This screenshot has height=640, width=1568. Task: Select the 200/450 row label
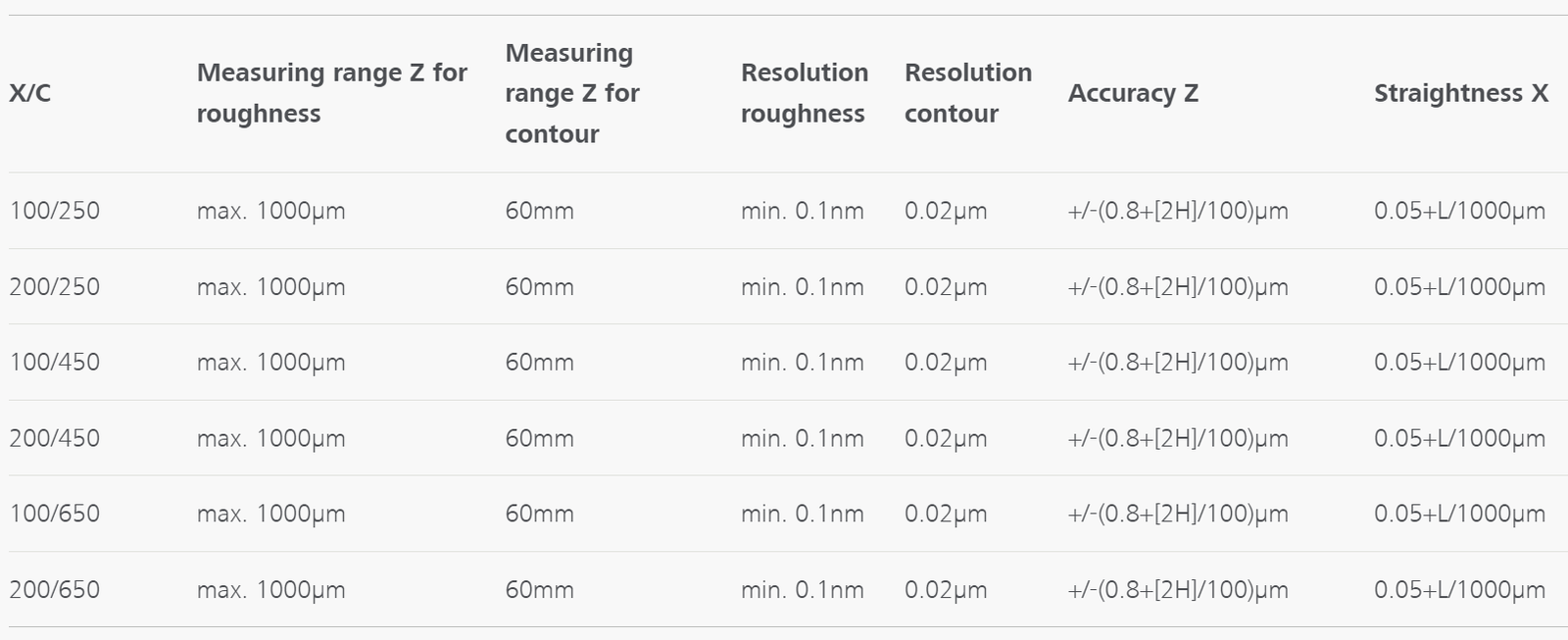55,438
